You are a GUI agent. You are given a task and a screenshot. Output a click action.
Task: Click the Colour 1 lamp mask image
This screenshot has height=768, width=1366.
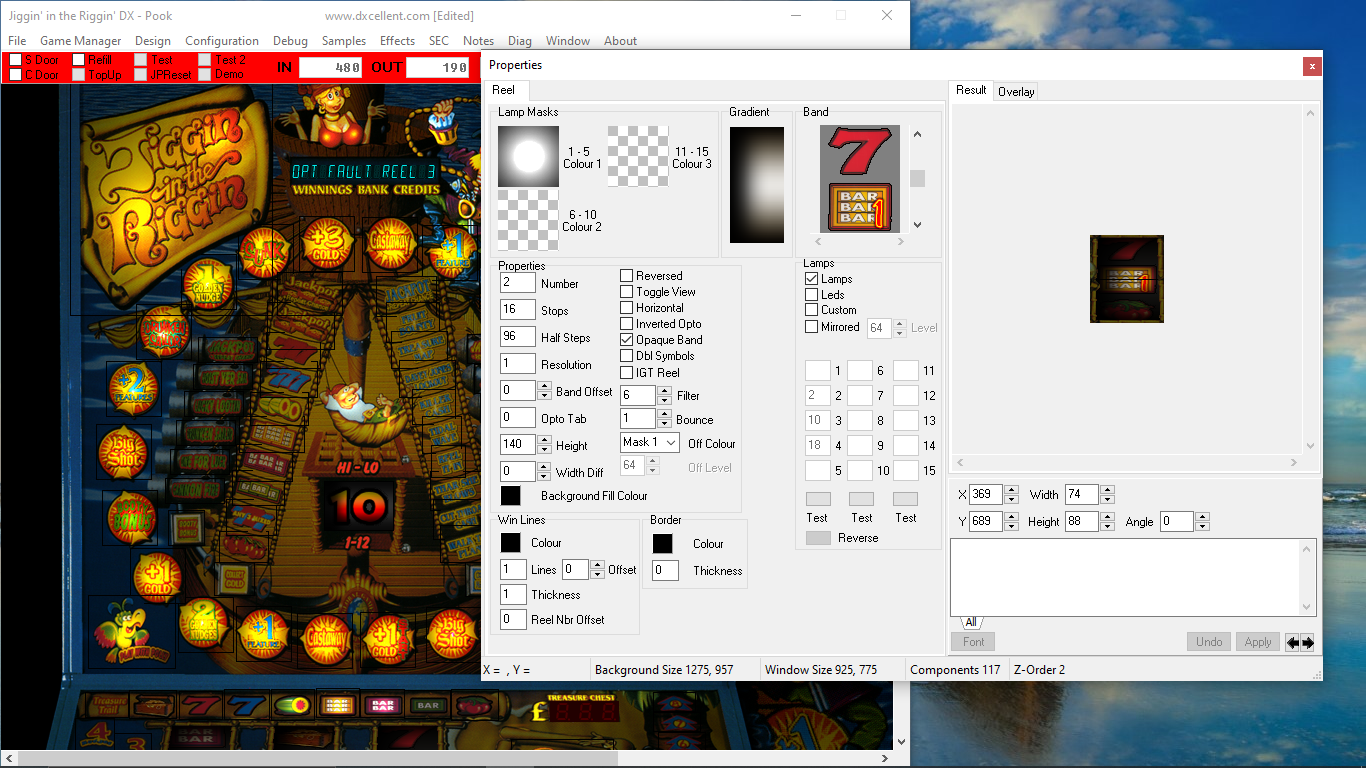coord(528,156)
